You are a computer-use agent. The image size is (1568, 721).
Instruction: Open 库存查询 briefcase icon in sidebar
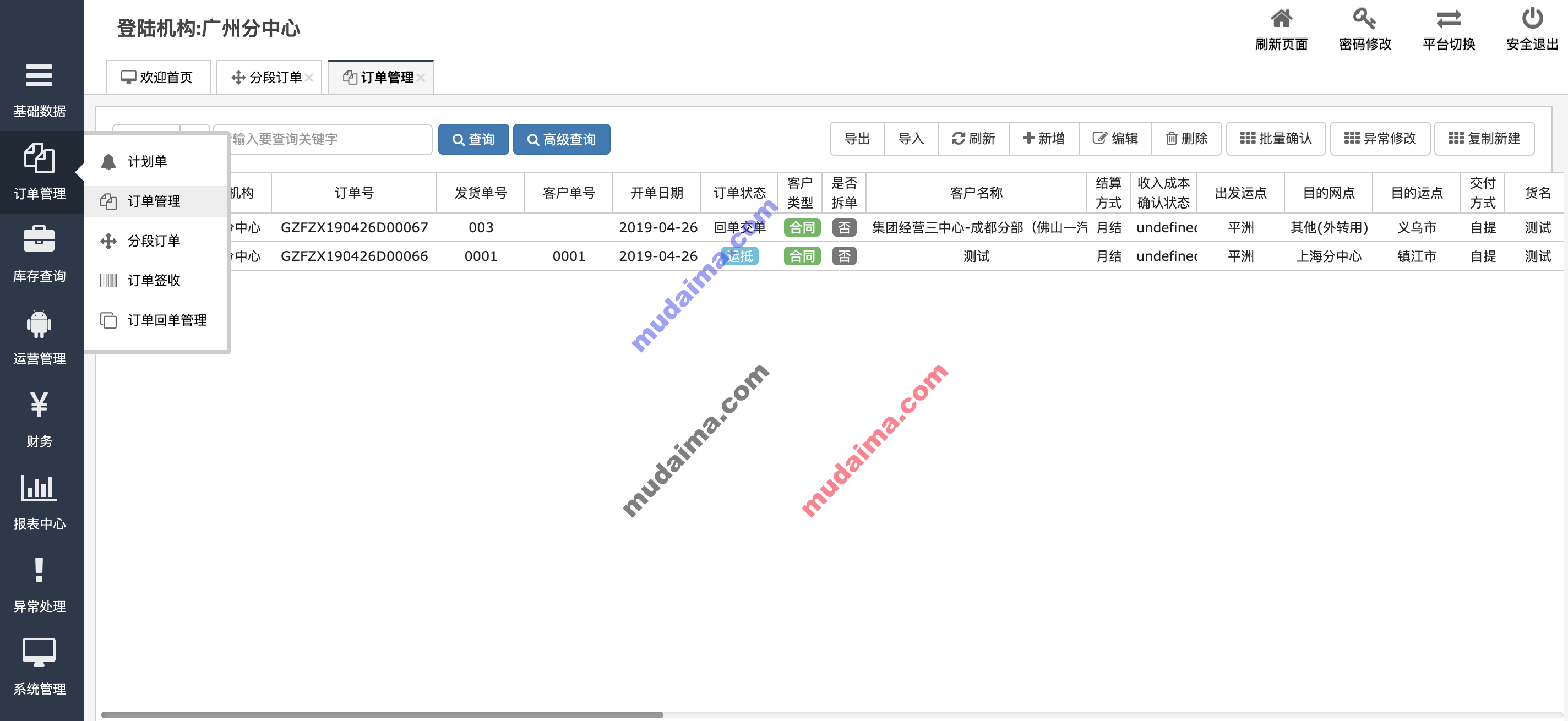pos(39,239)
